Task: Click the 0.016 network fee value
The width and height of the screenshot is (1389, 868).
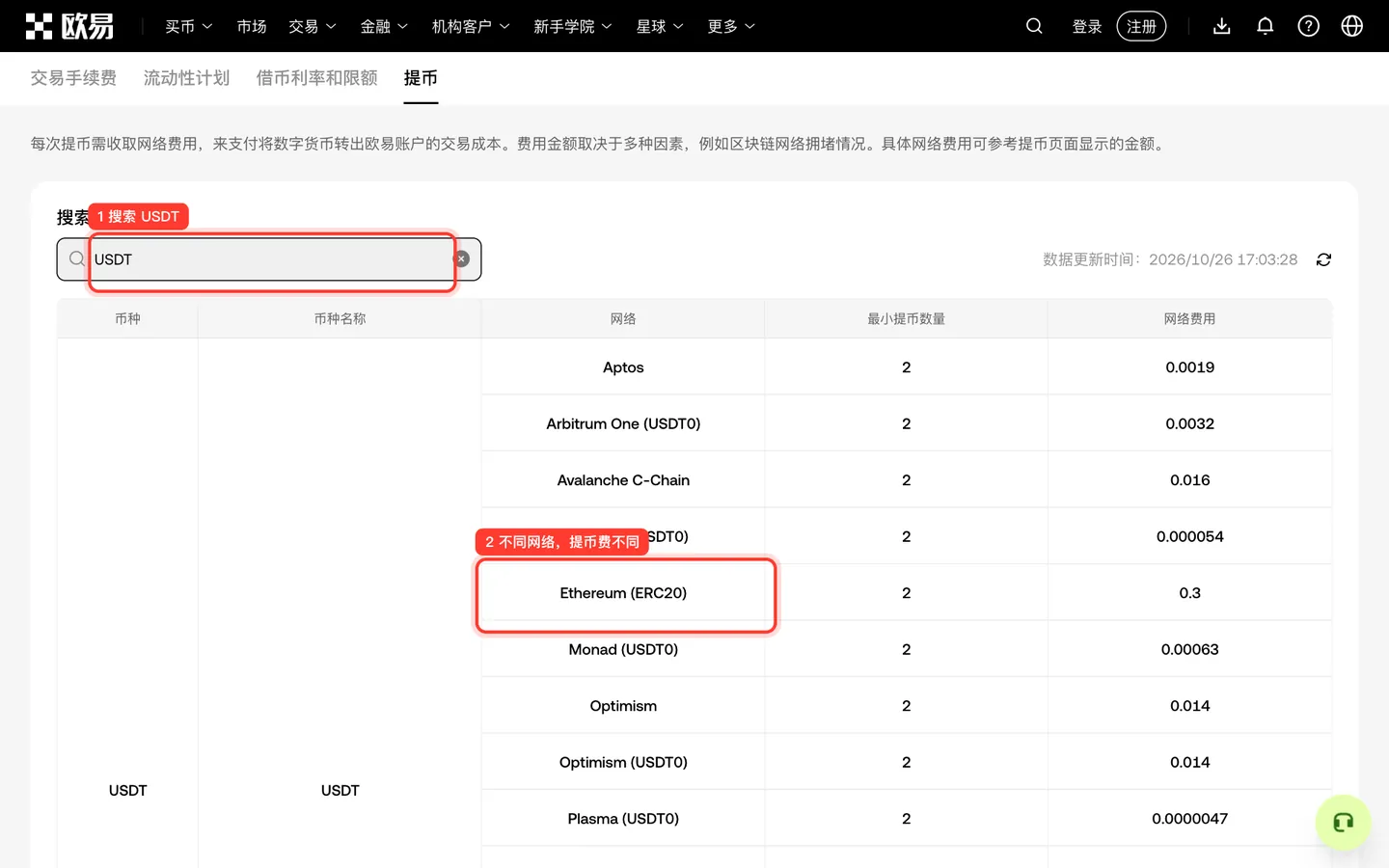Action: click(1189, 480)
